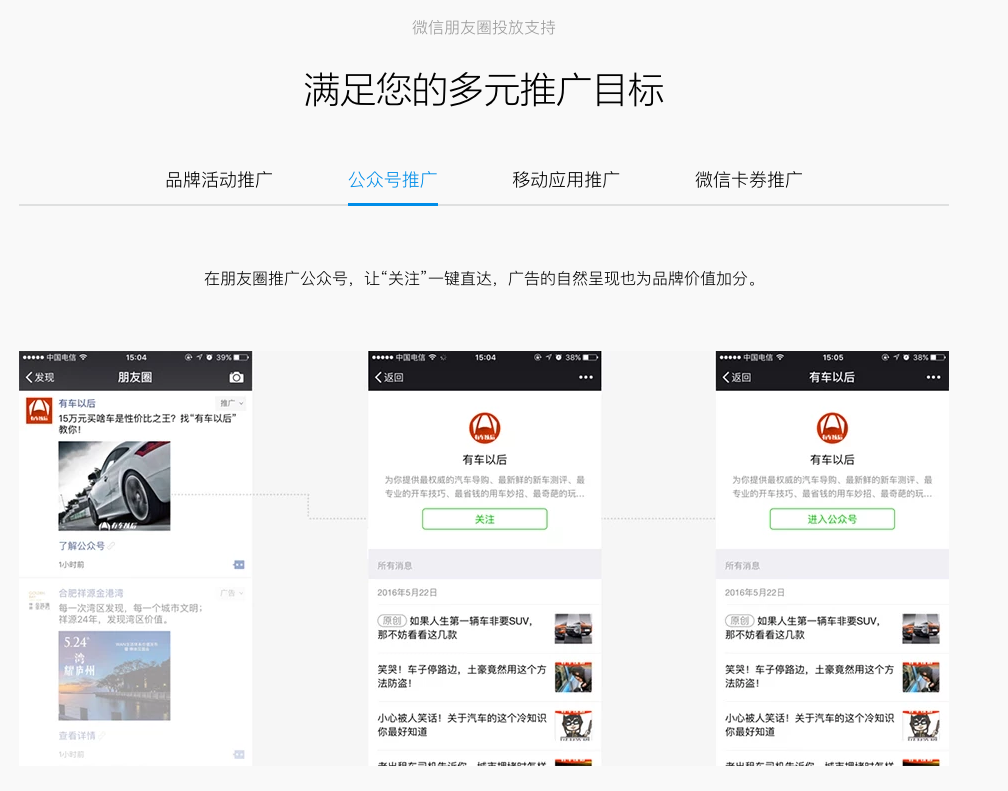Open 笑哭 anti-theft article on middle phone
This screenshot has height=791, width=1008.
click(485, 677)
